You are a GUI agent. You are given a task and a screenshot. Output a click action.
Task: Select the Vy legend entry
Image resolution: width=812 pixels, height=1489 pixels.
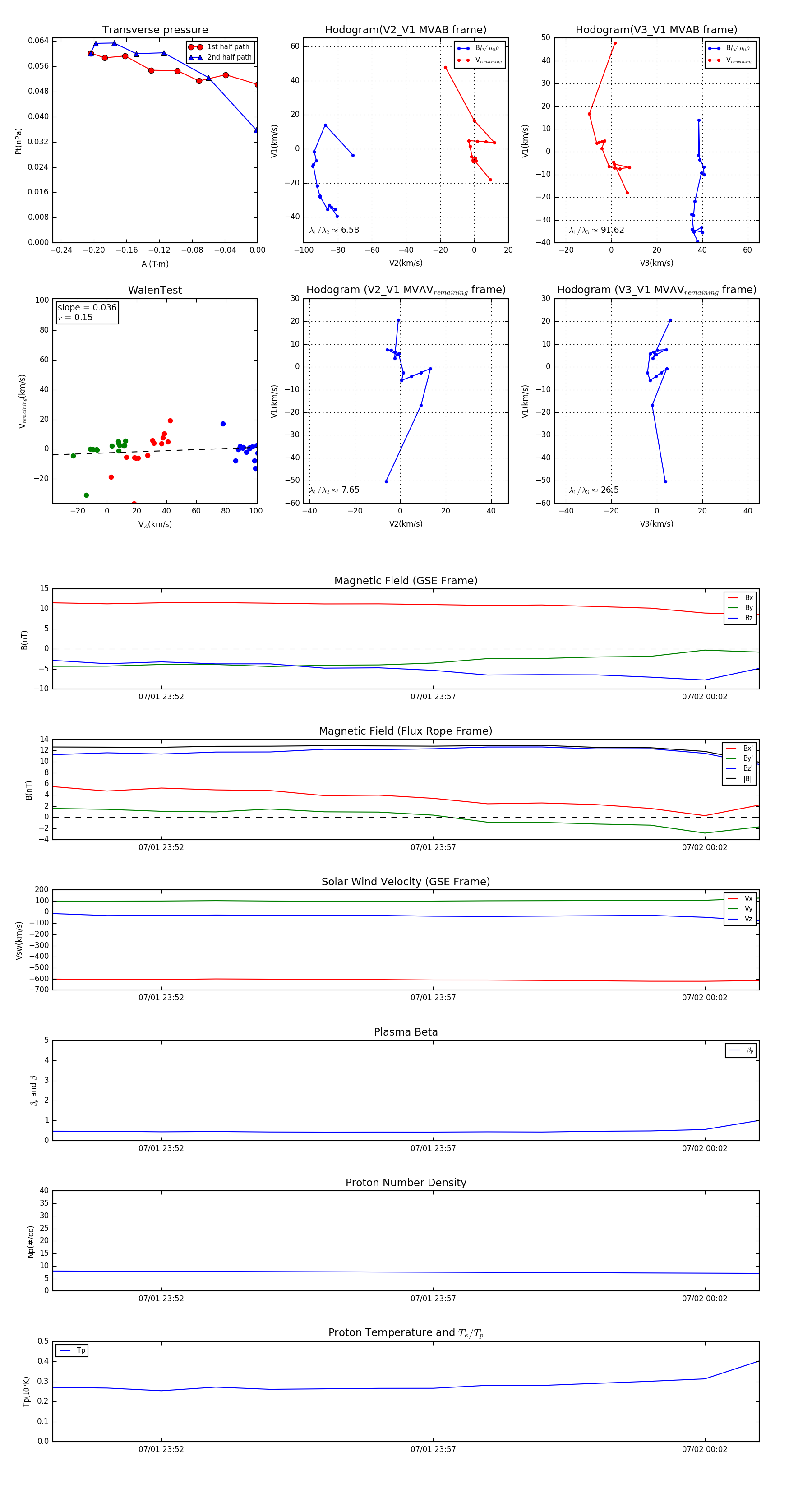coord(740,909)
